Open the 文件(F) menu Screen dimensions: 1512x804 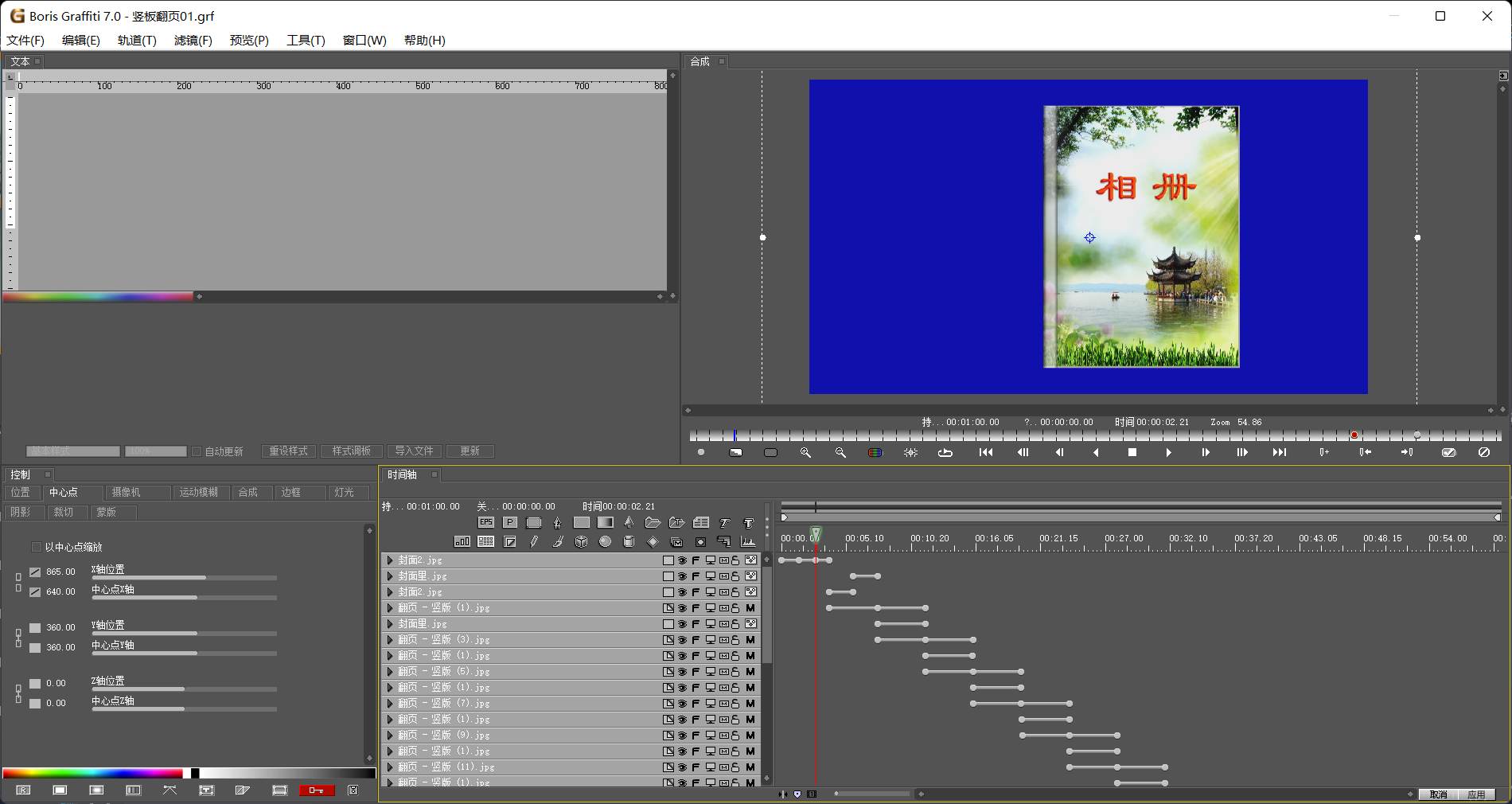pyautogui.click(x=25, y=41)
